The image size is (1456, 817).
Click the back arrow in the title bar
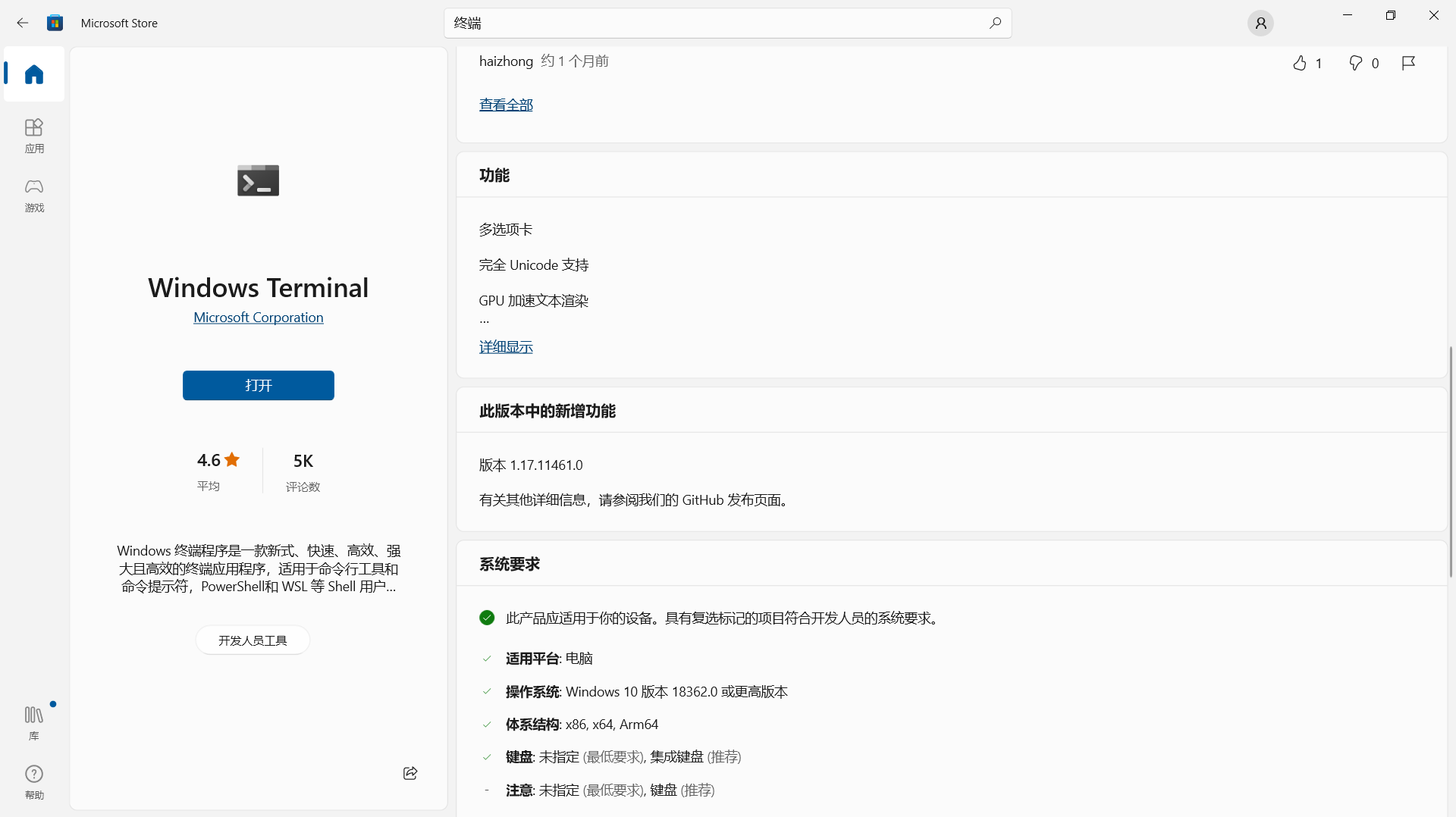point(22,23)
